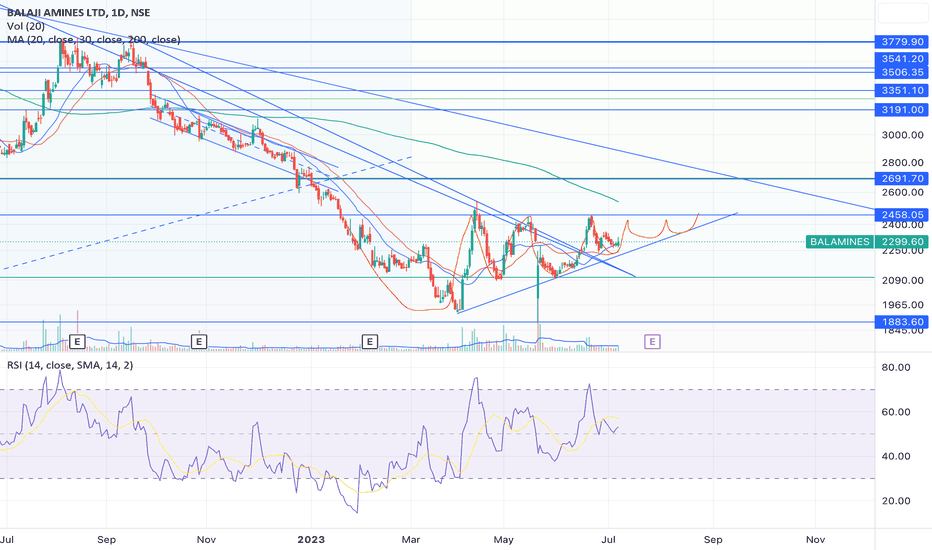Click the May label on the time axis
This screenshot has width=932, height=550.
503,539
